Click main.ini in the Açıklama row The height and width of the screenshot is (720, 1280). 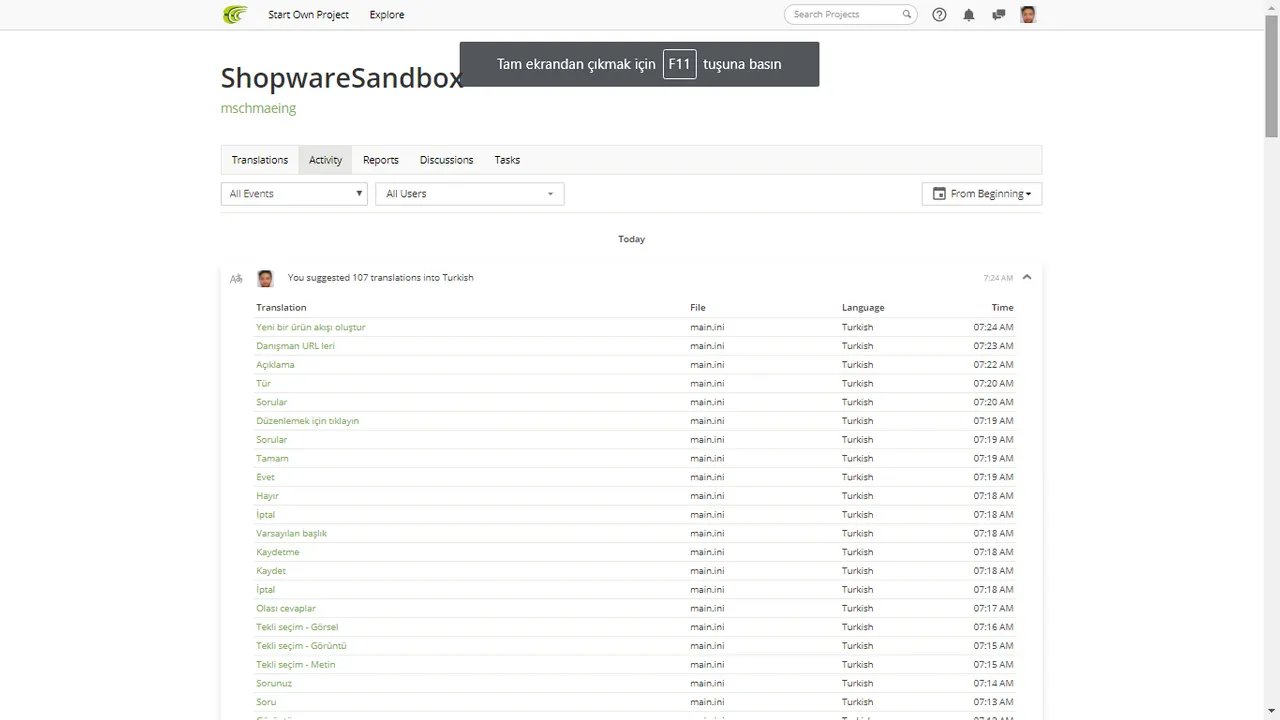click(707, 365)
